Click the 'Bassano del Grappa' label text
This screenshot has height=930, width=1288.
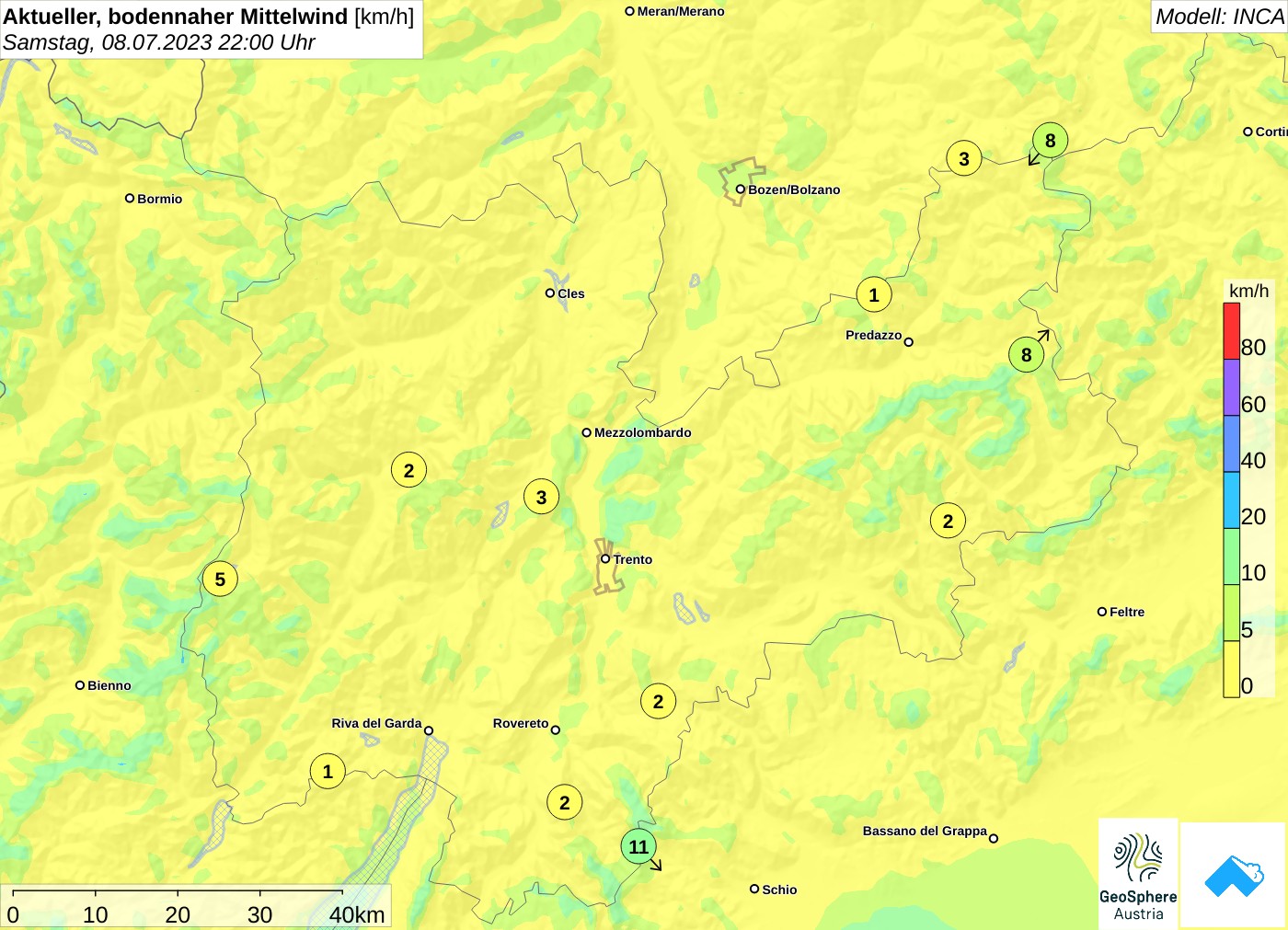(925, 831)
